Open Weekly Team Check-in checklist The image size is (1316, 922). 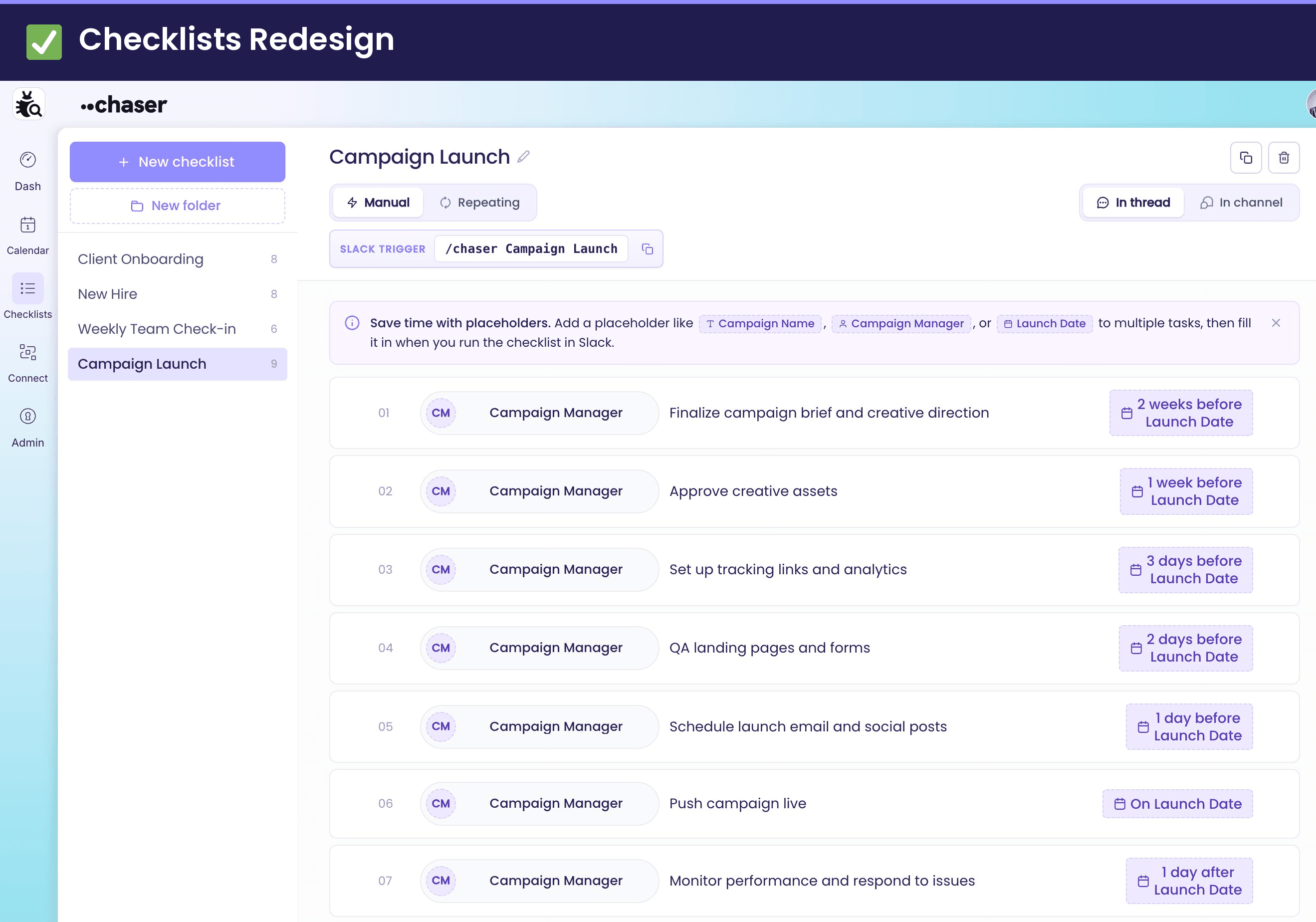click(x=178, y=329)
